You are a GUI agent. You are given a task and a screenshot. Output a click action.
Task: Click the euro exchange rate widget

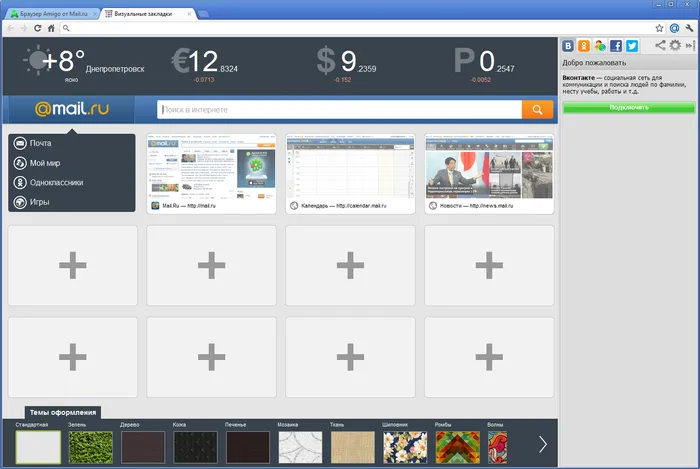[x=205, y=65]
